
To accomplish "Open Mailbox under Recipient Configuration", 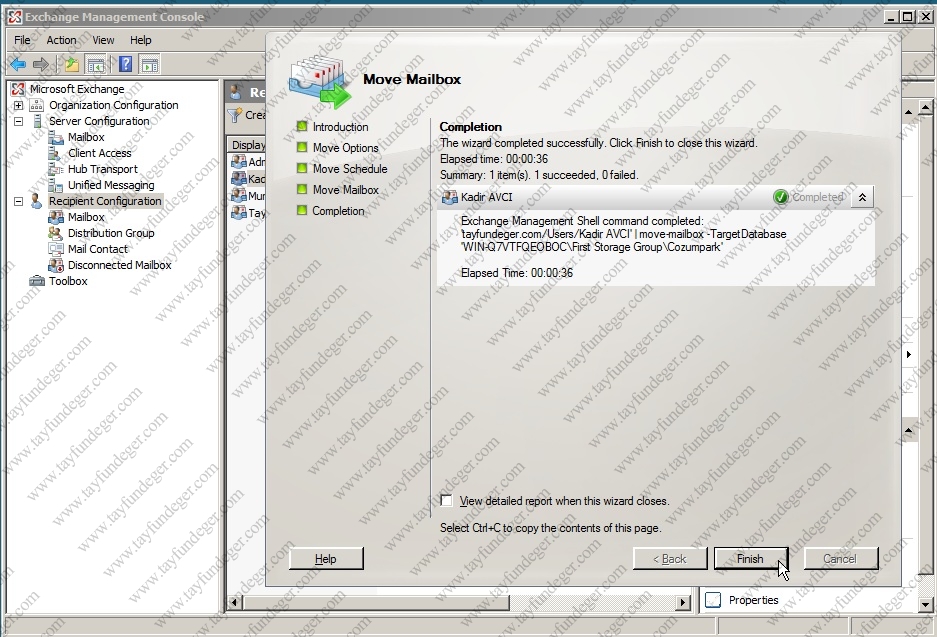I will 86,217.
